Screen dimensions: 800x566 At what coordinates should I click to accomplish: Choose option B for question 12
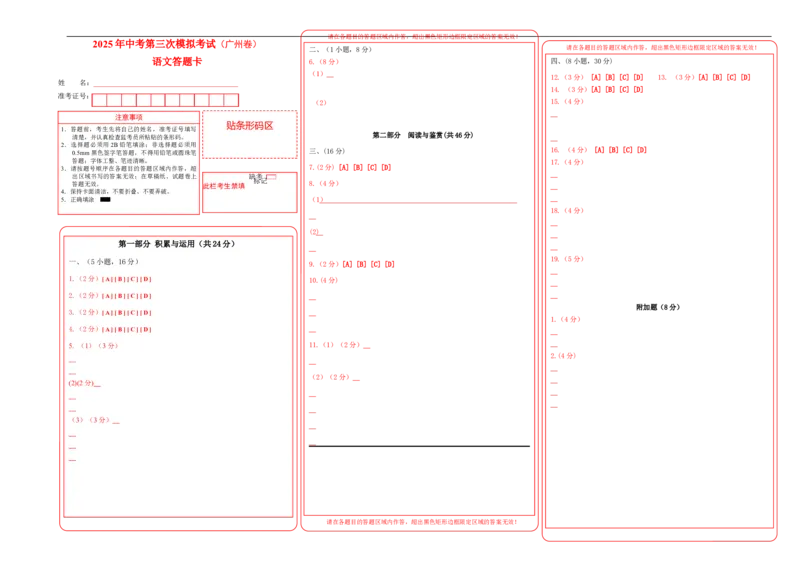610,78
